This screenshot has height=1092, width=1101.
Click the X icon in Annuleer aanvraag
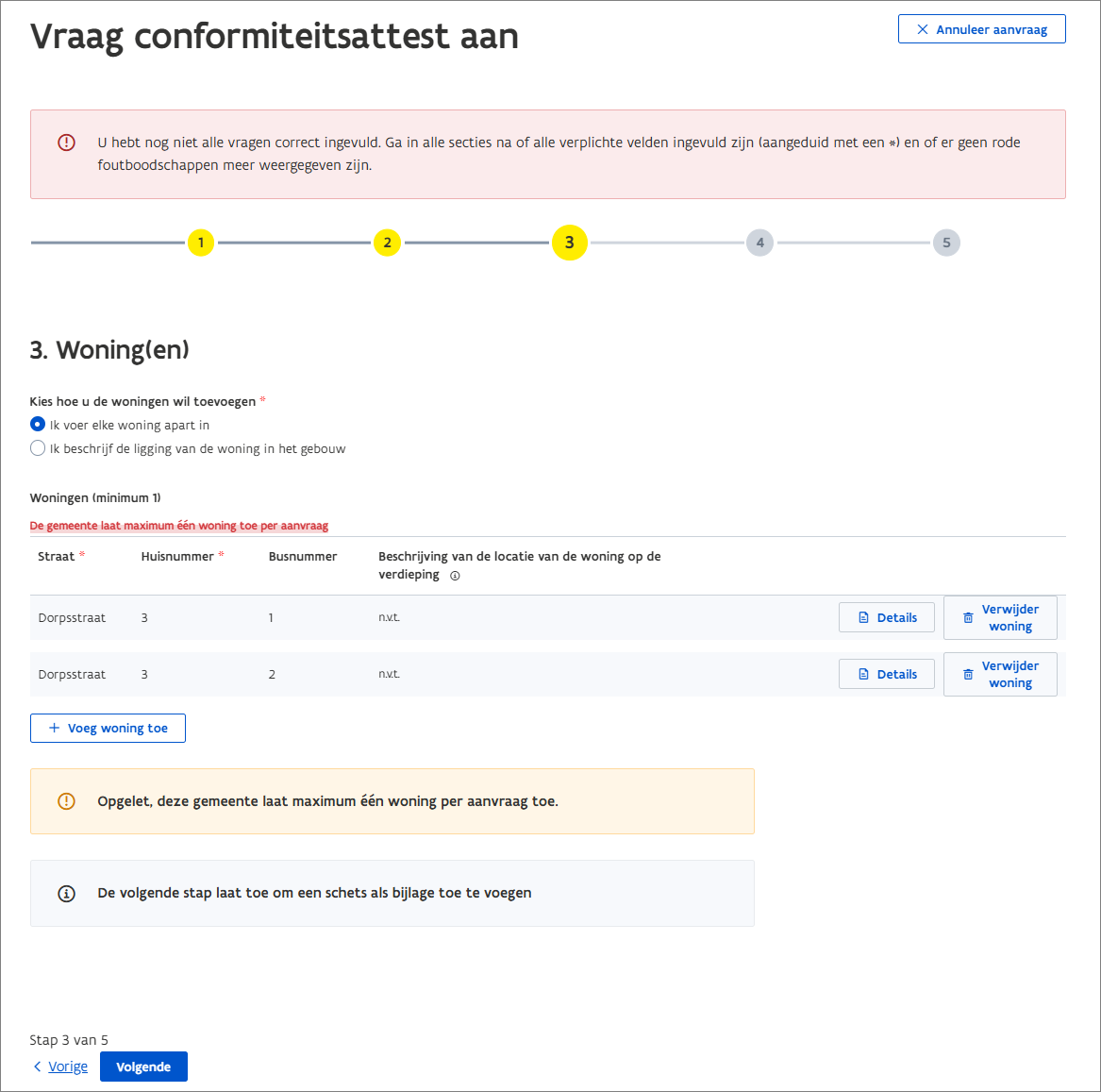click(923, 29)
